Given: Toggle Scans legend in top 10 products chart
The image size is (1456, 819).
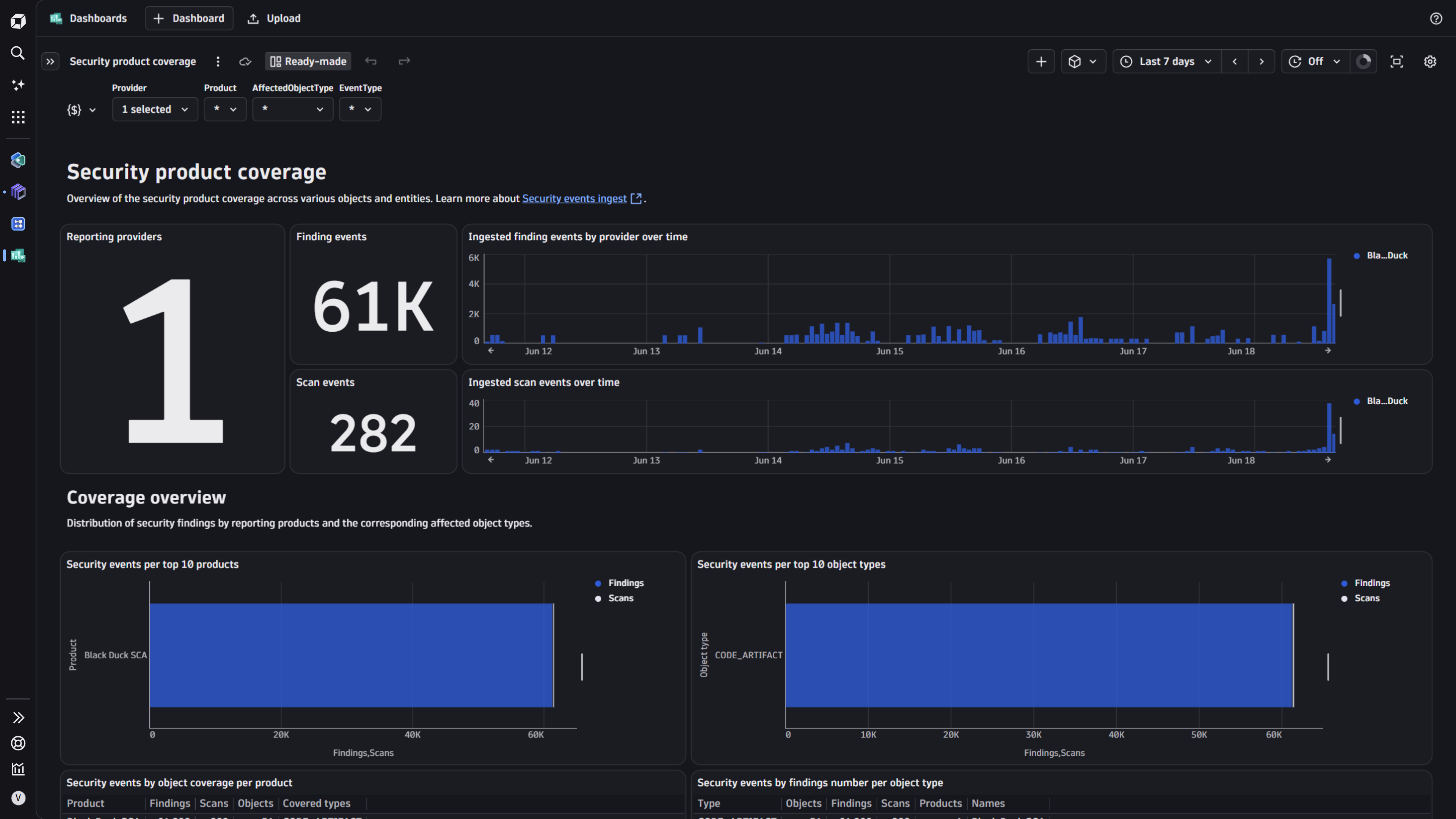Looking at the screenshot, I should (x=614, y=598).
